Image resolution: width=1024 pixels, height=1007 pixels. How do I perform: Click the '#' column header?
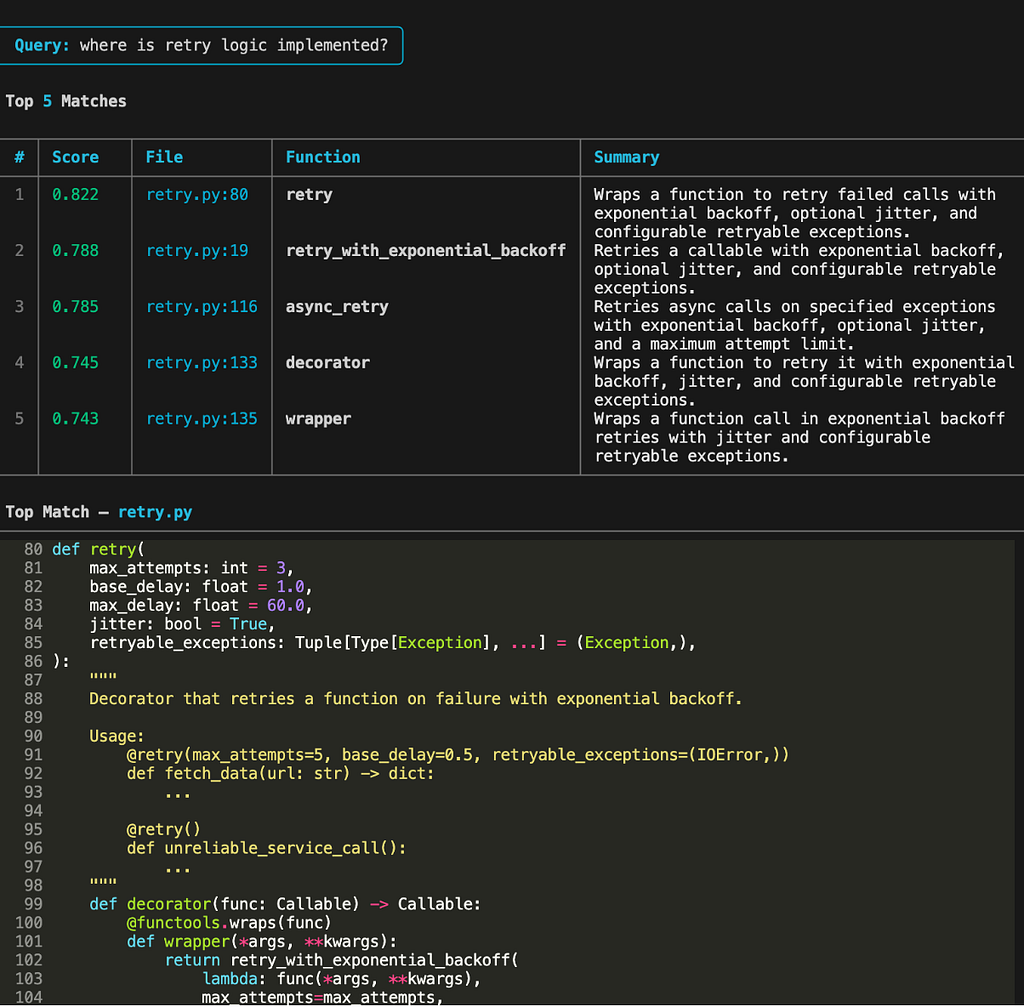[x=20, y=157]
